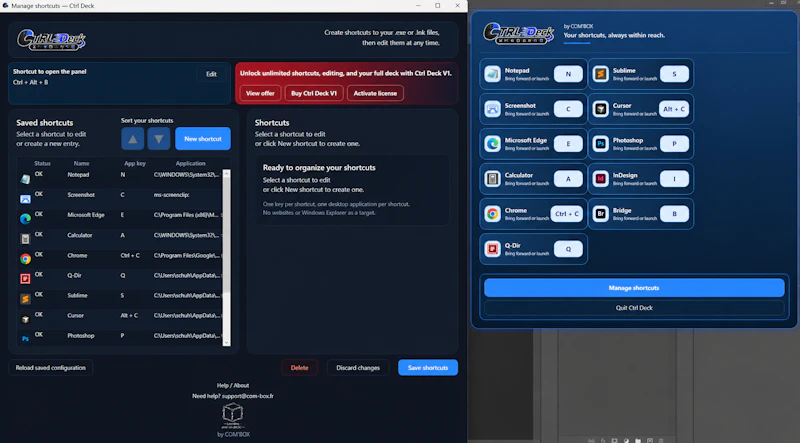This screenshot has height=443, width=800.
Task: Click the Status column header
Action: coord(42,163)
